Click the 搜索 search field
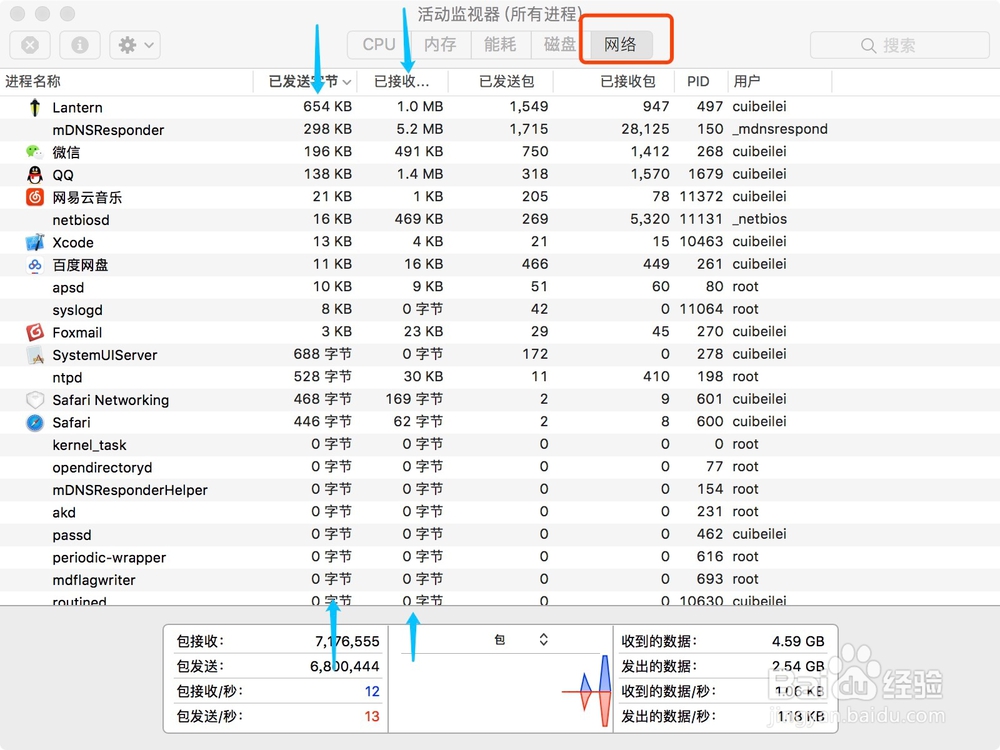 click(899, 45)
